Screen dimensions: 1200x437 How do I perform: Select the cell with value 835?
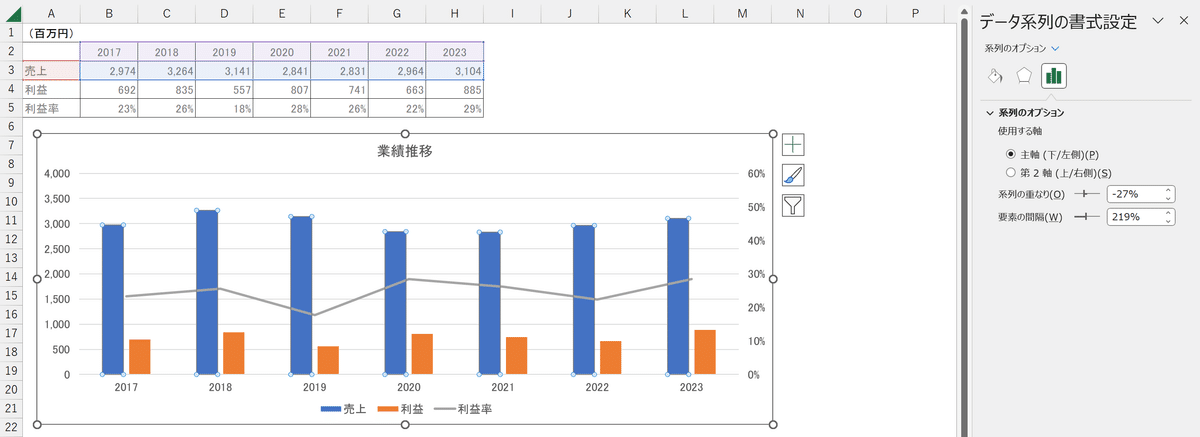tap(166, 89)
